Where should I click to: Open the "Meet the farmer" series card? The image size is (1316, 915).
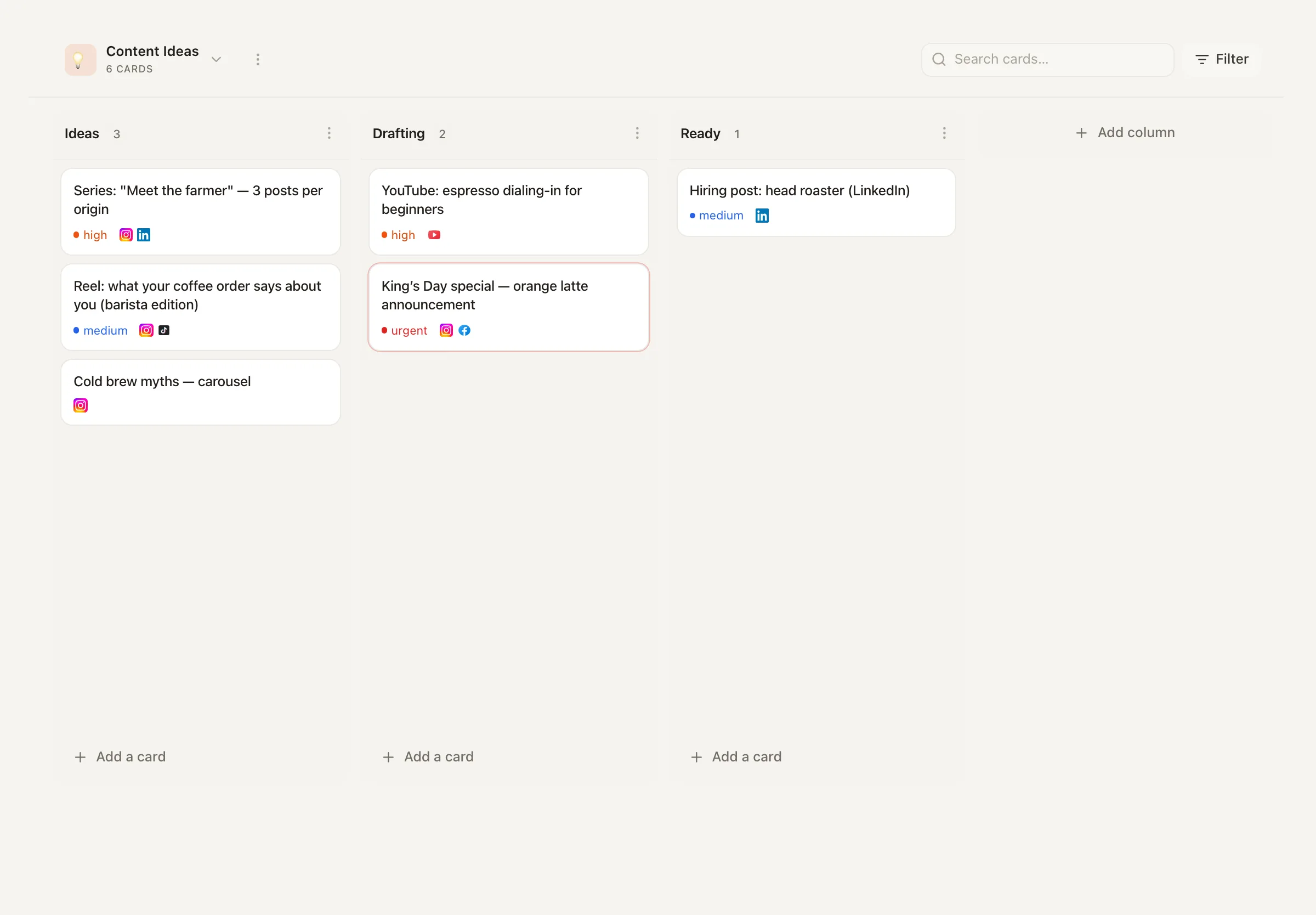tap(201, 212)
